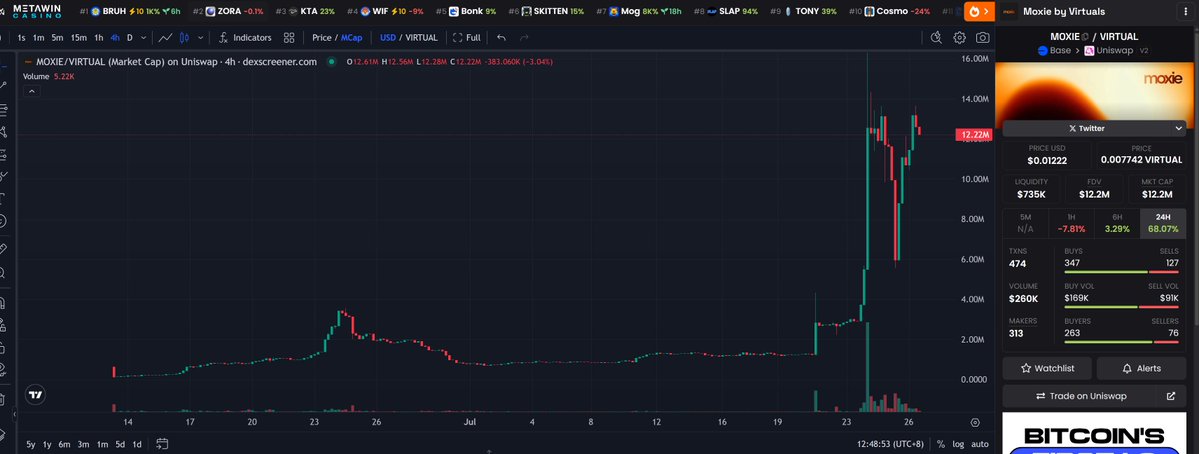Switch chart to Price mode
The height and width of the screenshot is (454, 1199).
point(322,37)
